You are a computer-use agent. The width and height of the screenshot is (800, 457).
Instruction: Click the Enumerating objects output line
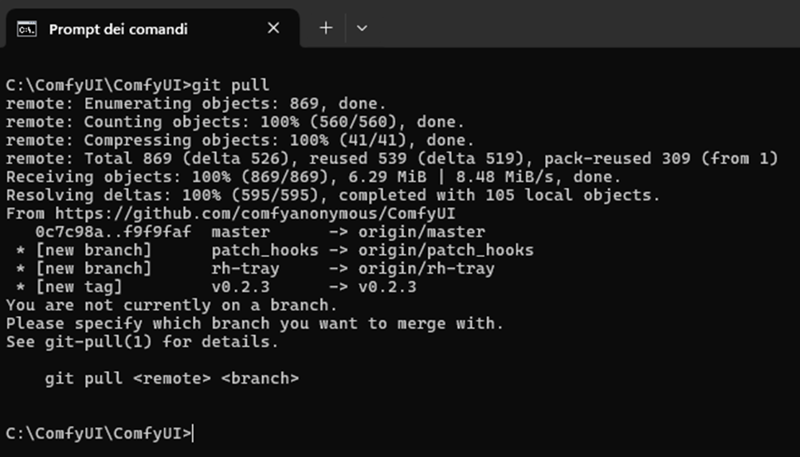[x=196, y=103]
